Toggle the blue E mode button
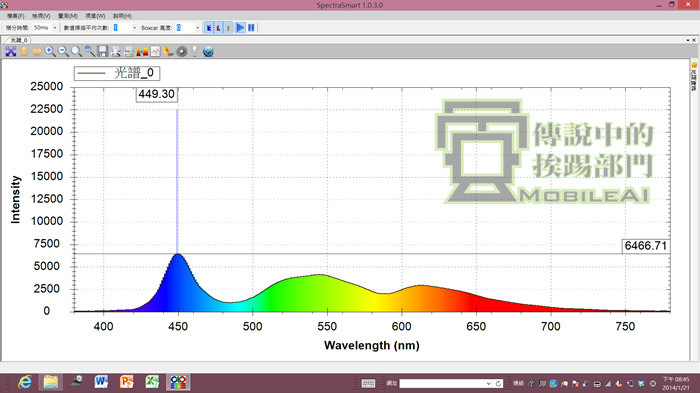Image resolution: width=700 pixels, height=393 pixels. point(208,28)
